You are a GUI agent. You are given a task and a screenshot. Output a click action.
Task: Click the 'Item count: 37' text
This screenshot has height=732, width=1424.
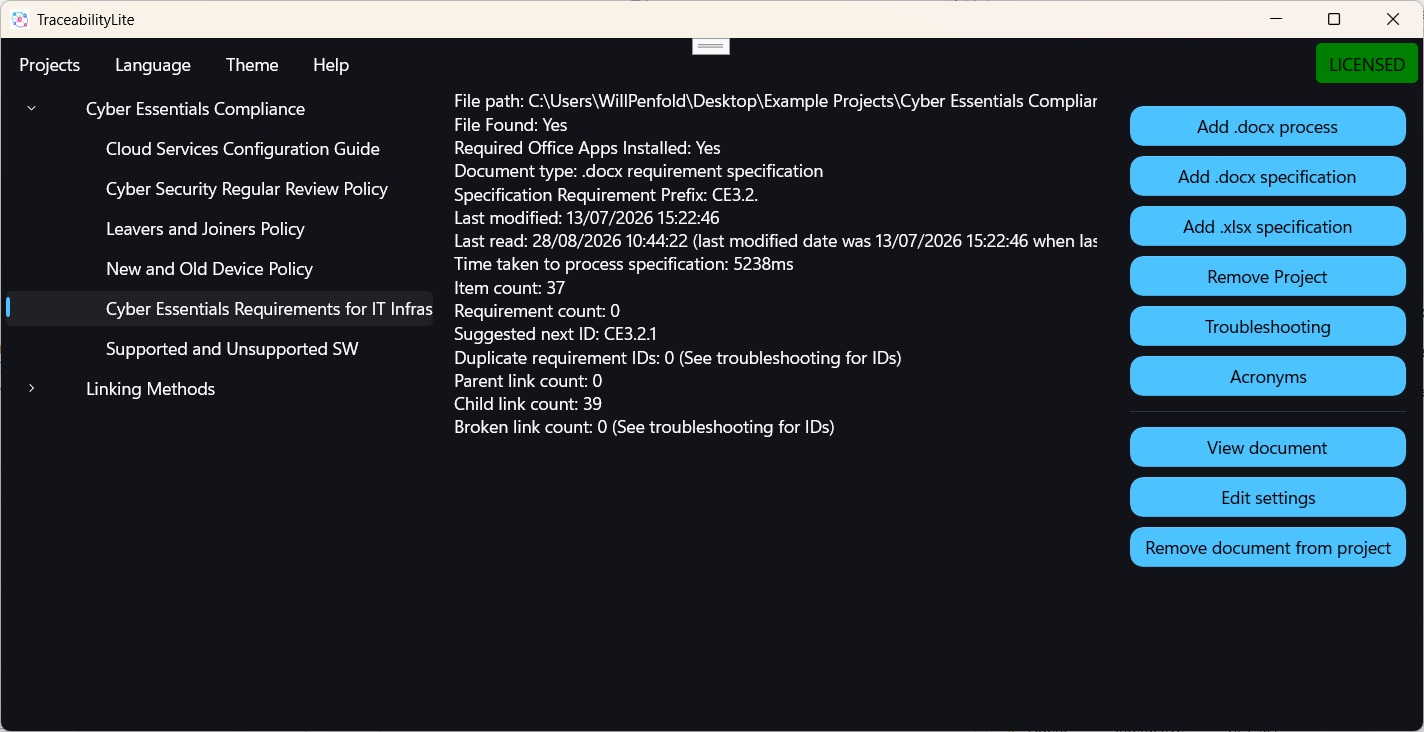tap(509, 287)
